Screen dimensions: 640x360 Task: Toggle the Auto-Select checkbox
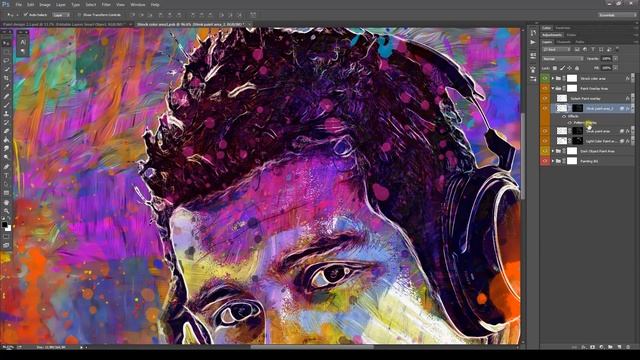(25, 15)
